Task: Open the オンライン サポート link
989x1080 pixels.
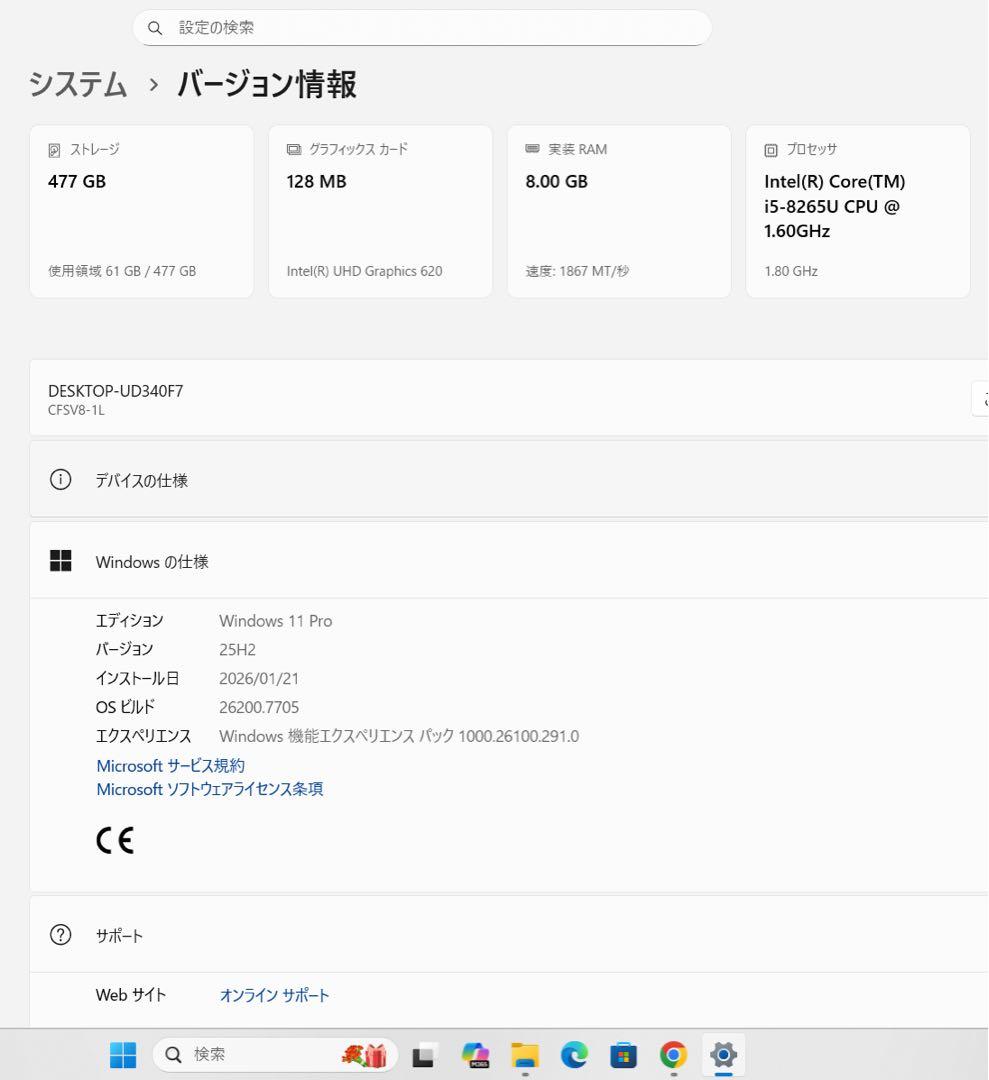Action: point(273,995)
